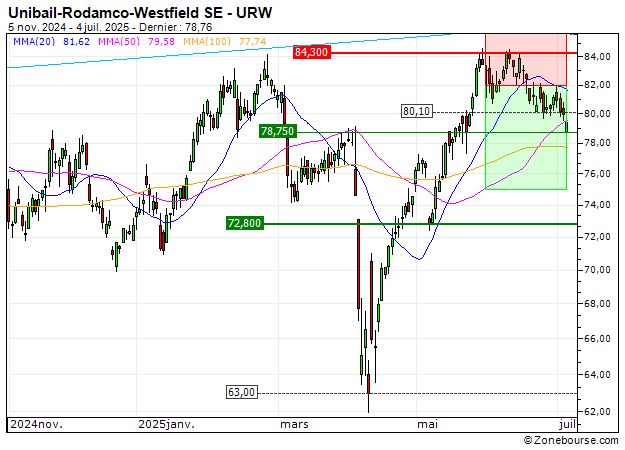Click the date range and Dernier subtitle

pos(110,28)
